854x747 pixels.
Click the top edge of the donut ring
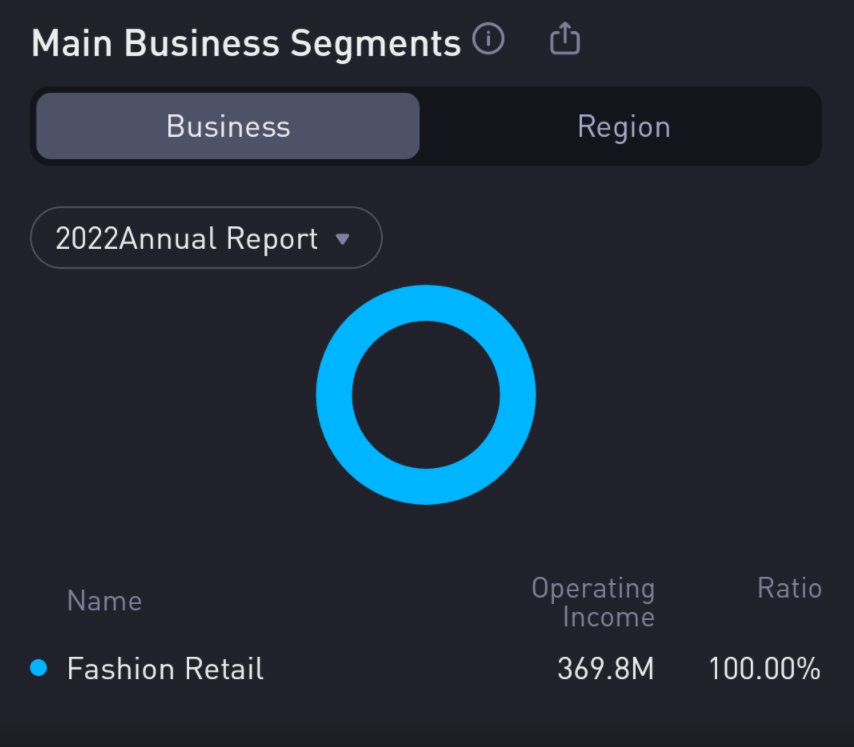coord(426,303)
